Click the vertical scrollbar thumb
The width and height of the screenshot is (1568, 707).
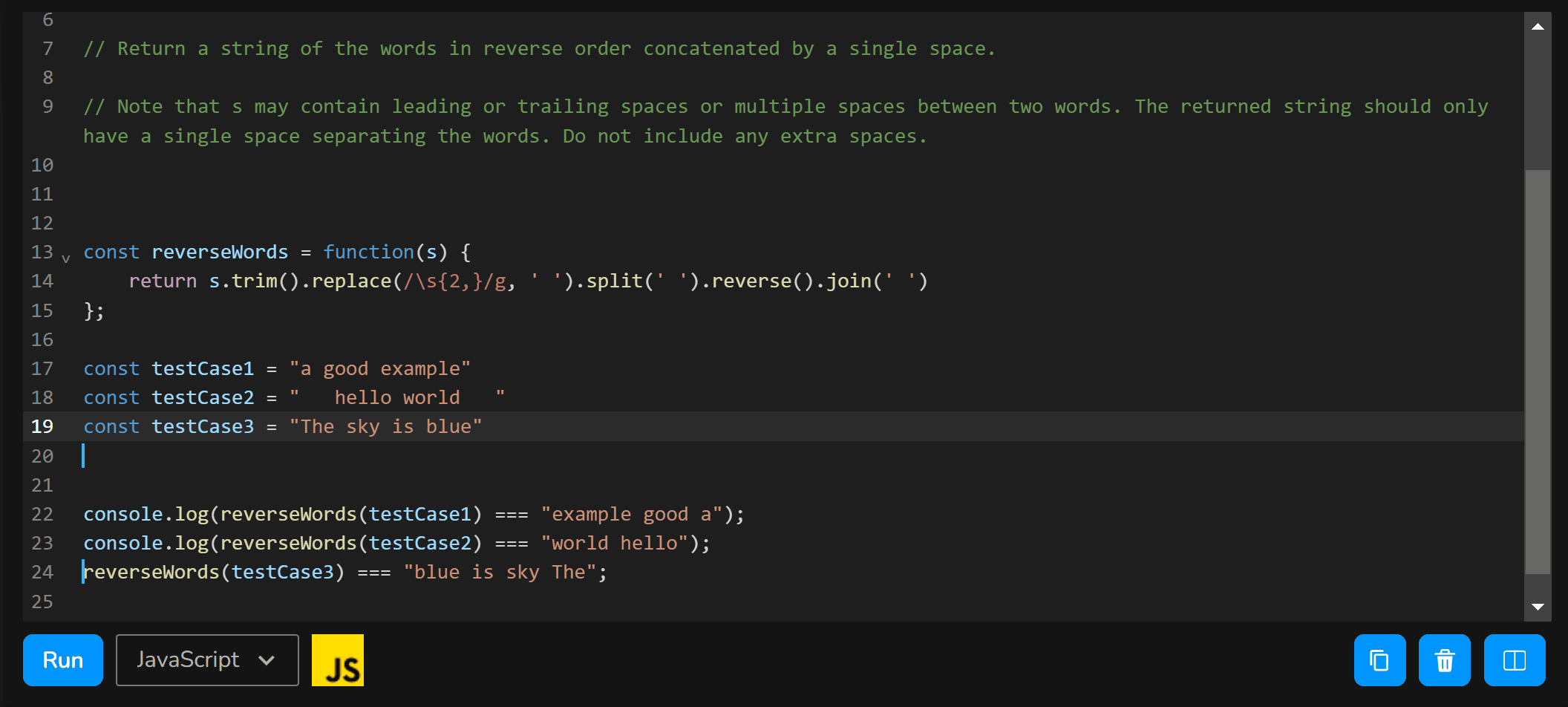(1538, 371)
